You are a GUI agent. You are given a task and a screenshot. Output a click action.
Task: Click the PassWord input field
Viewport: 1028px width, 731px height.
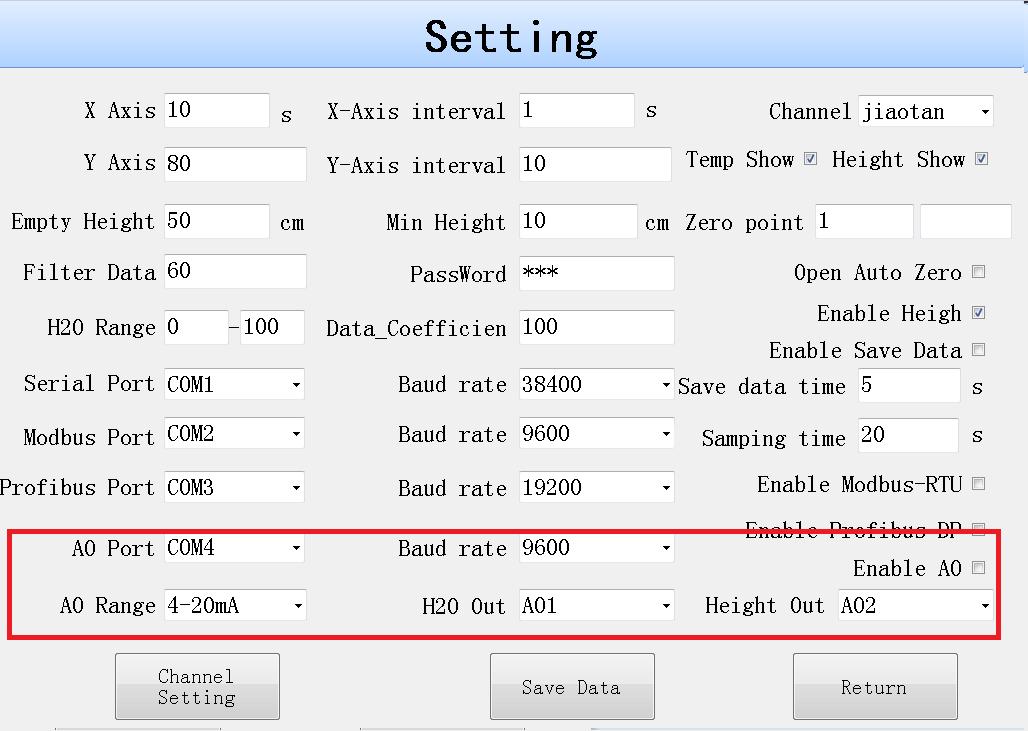point(596,273)
